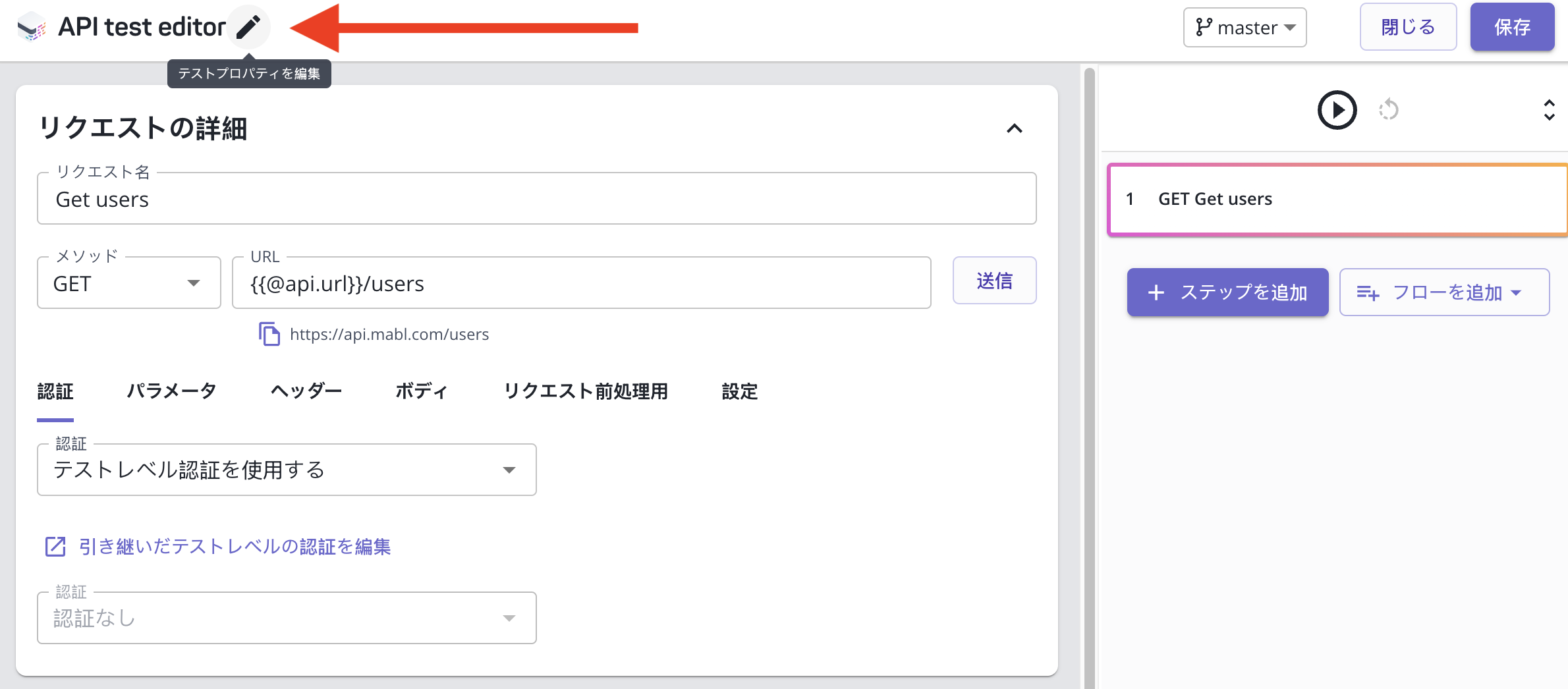The image size is (1568, 689).
Task: Switch to the 認証 tab
Action: [55, 391]
